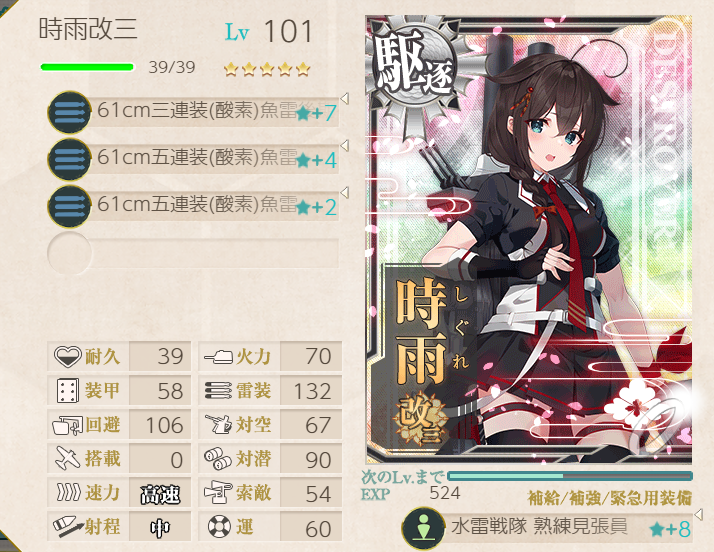Click the torpedo icon on the ★+2 equipment slot
The height and width of the screenshot is (552, 714).
click(x=70, y=207)
